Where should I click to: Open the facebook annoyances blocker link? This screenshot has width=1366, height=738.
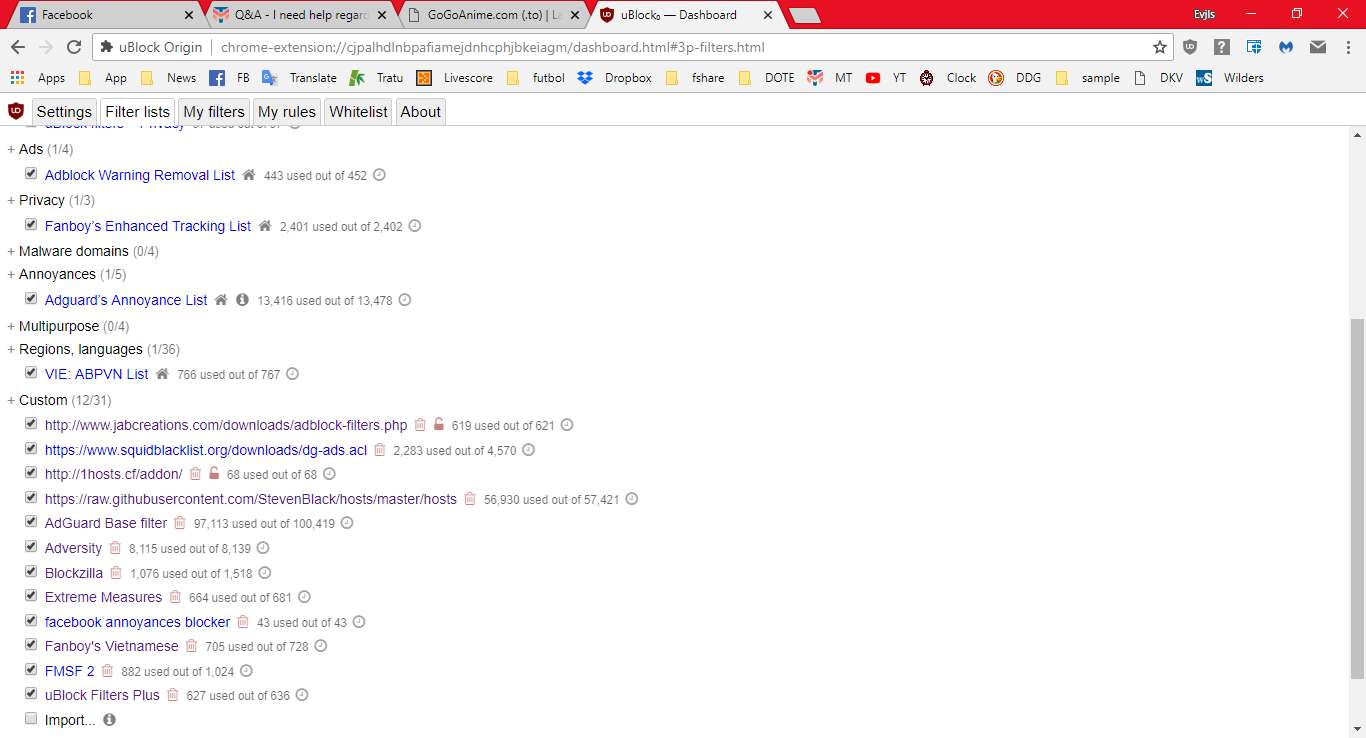pyautogui.click(x=137, y=622)
